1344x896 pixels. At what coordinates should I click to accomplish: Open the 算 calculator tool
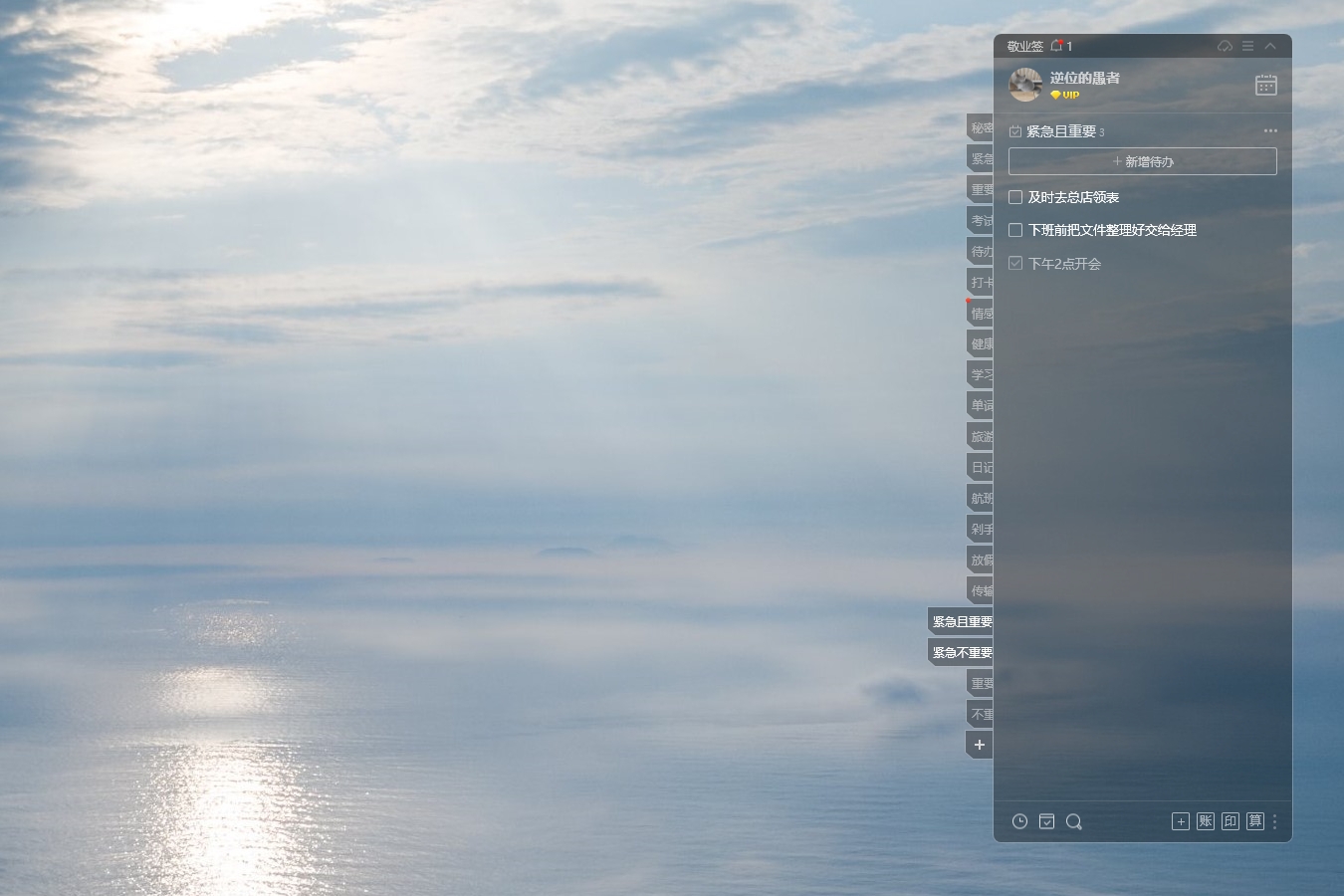click(1255, 821)
